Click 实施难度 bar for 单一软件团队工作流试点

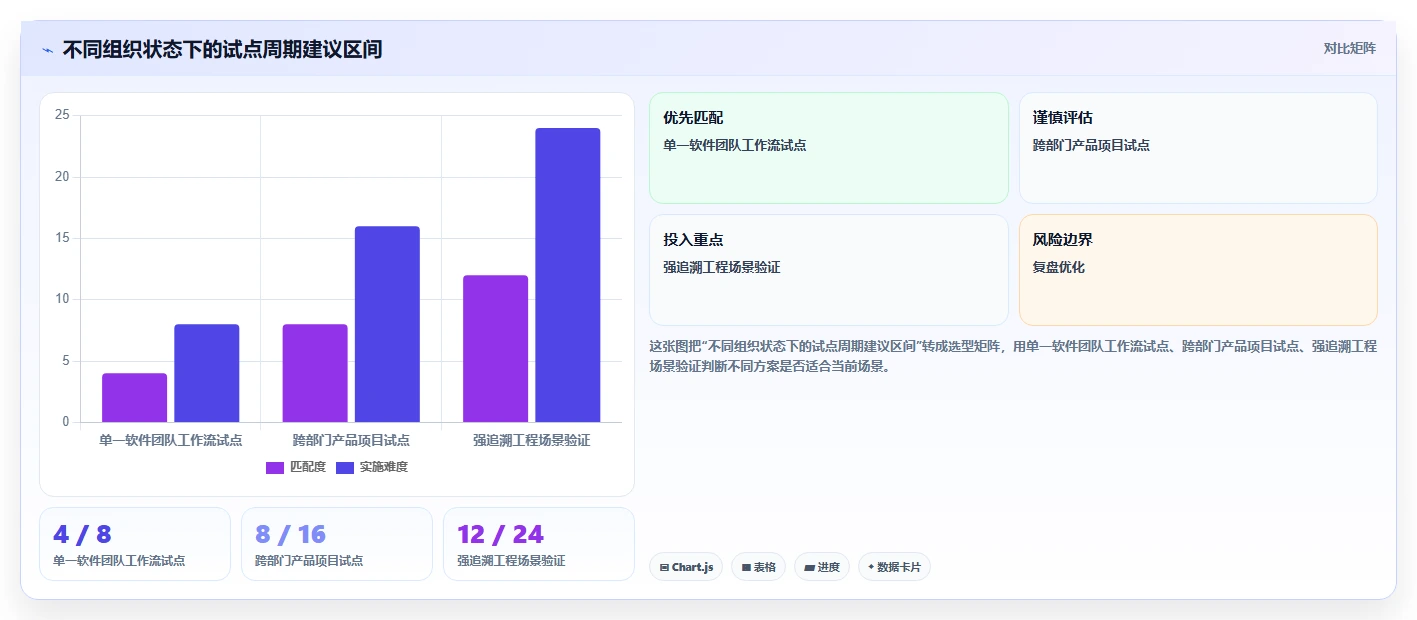click(x=207, y=373)
